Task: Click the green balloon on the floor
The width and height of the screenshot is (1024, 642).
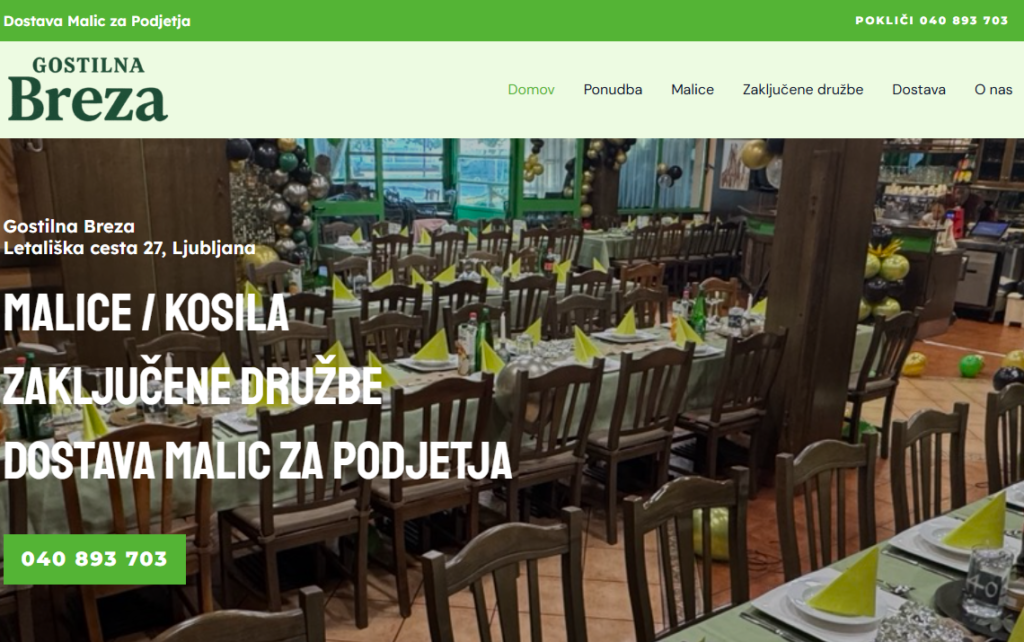Action: tap(971, 366)
